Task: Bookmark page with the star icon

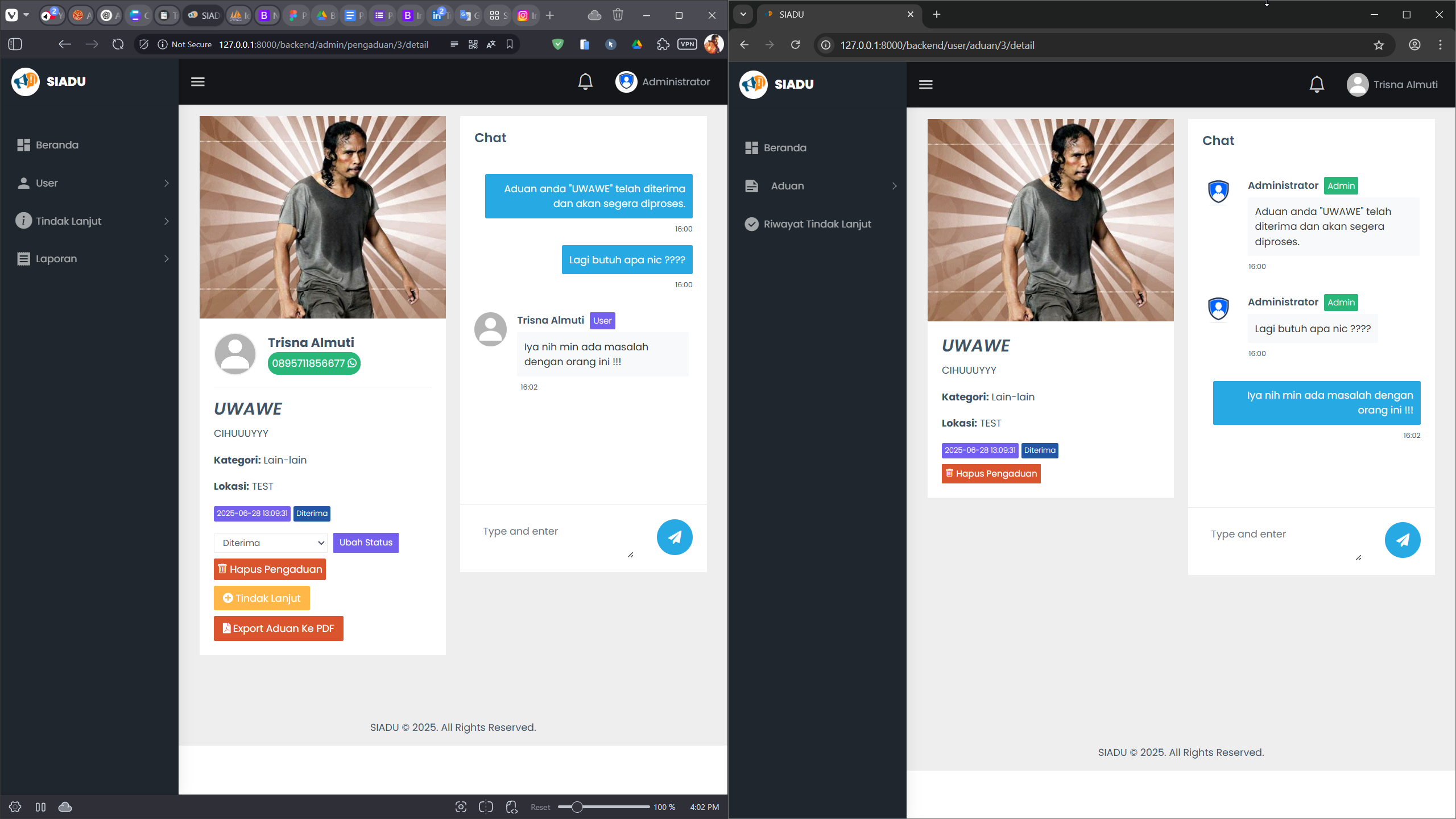Action: [1379, 45]
